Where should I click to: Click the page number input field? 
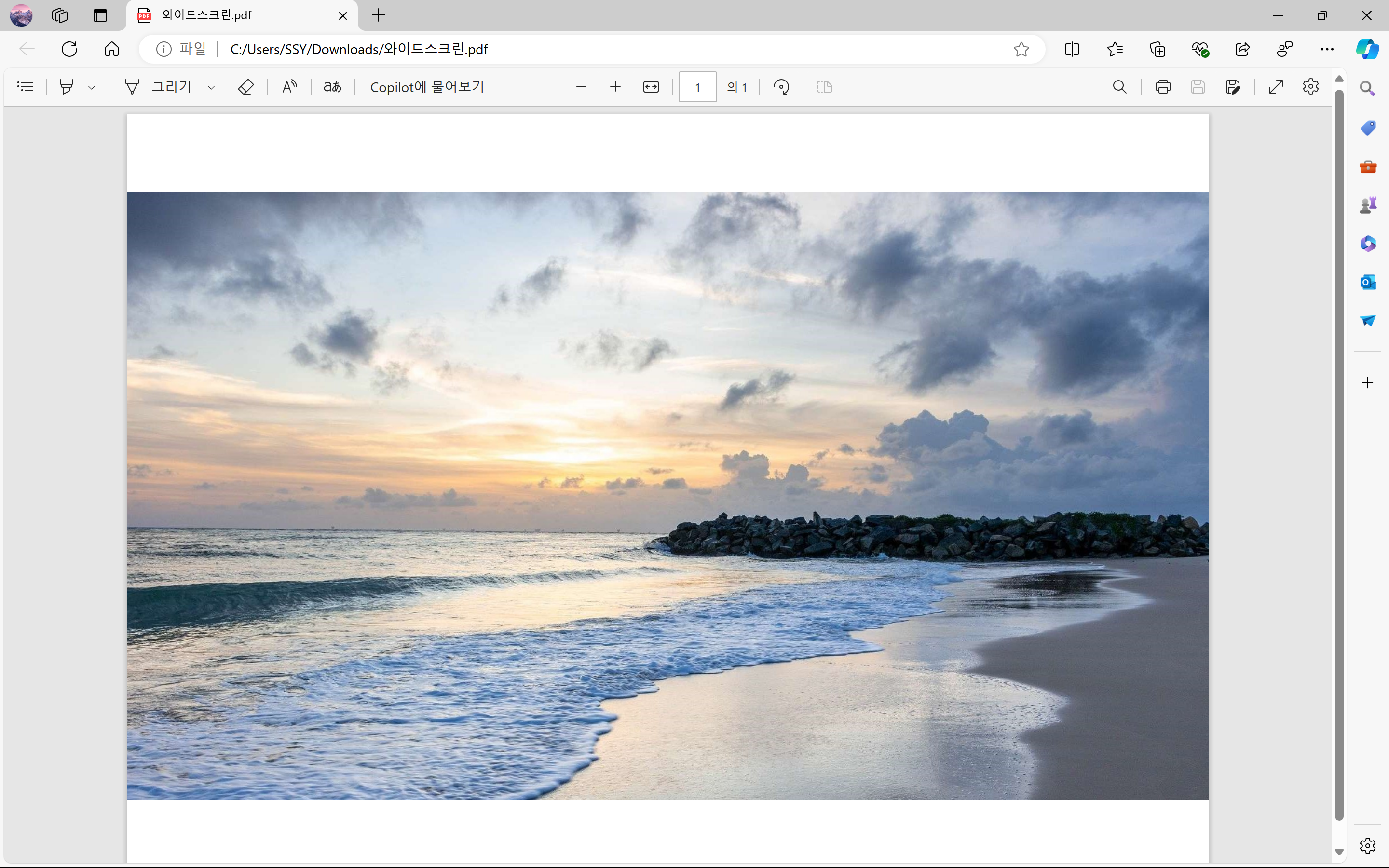697,87
